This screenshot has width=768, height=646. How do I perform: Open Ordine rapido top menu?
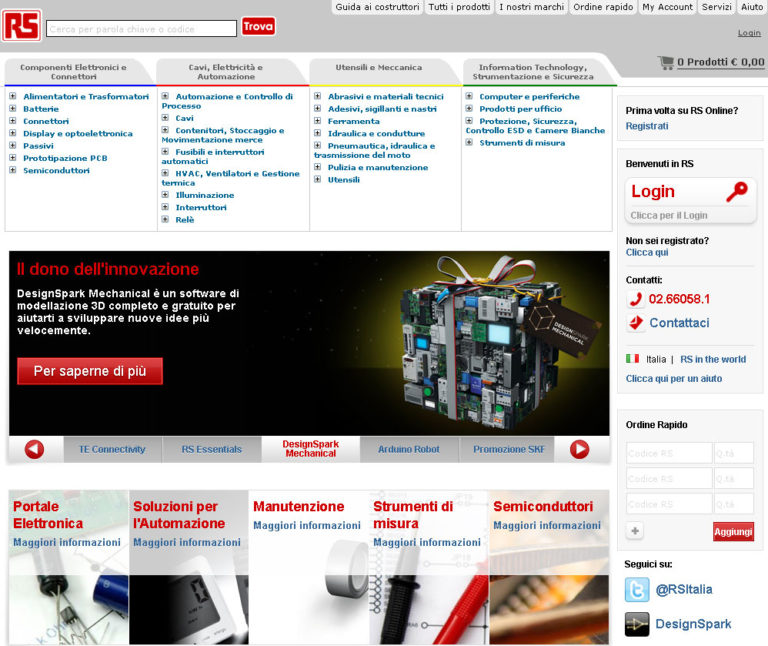pyautogui.click(x=603, y=7)
